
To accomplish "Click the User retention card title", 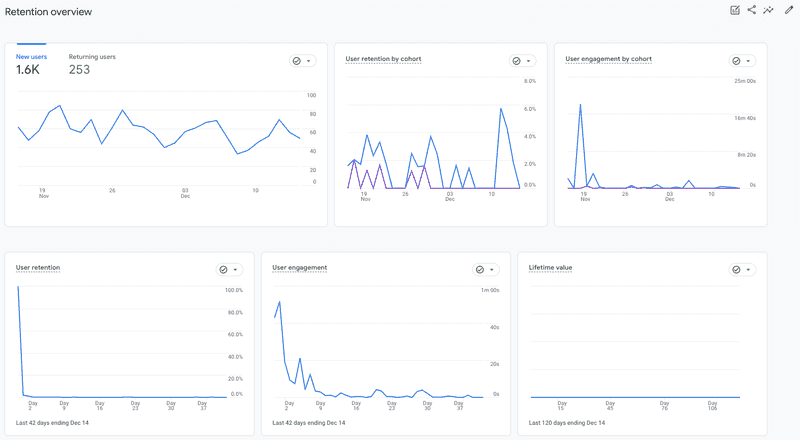I will pyautogui.click(x=38, y=267).
